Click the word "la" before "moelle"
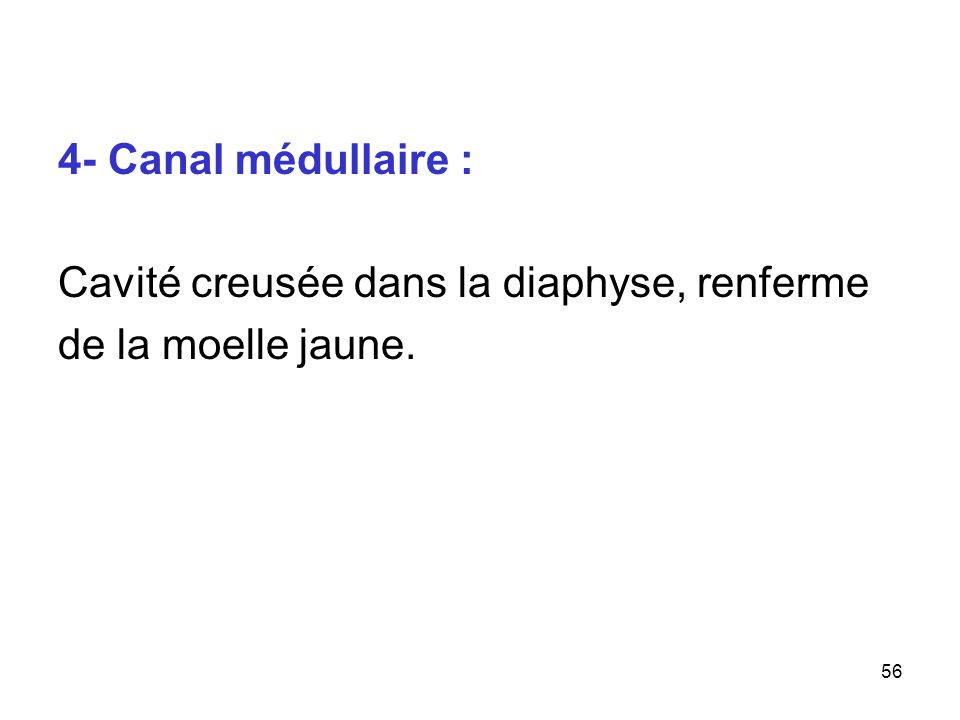960x720 pixels. [x=133, y=345]
